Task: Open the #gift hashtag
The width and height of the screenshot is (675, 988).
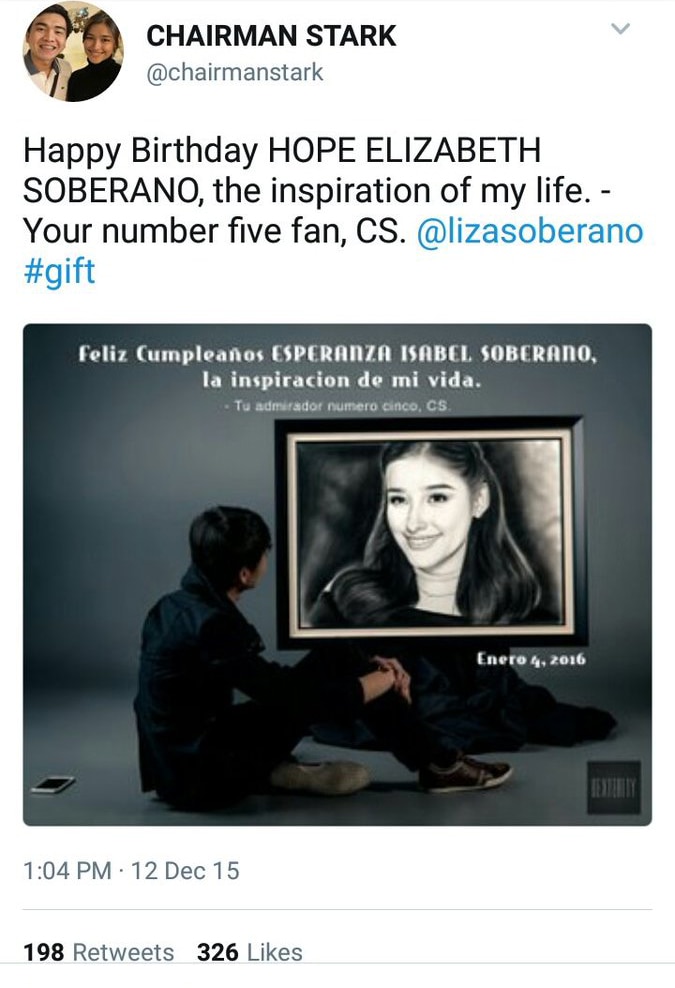Action: (59, 271)
